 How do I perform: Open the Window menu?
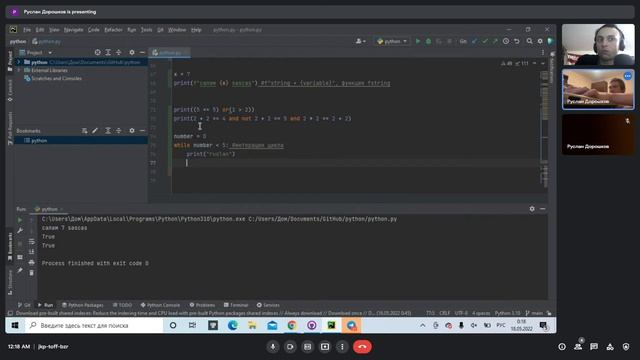[177, 30]
